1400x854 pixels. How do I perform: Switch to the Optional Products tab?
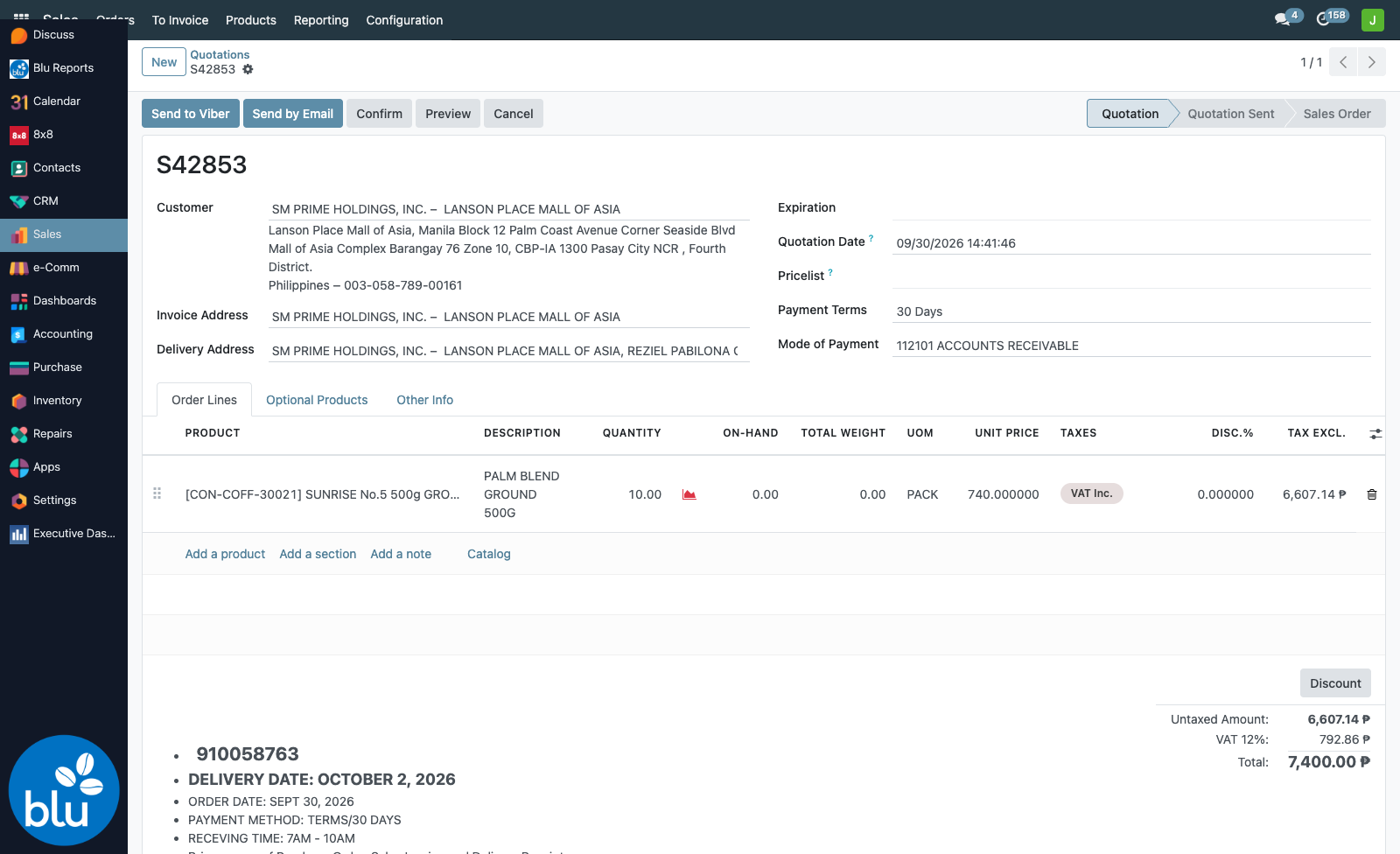317,400
